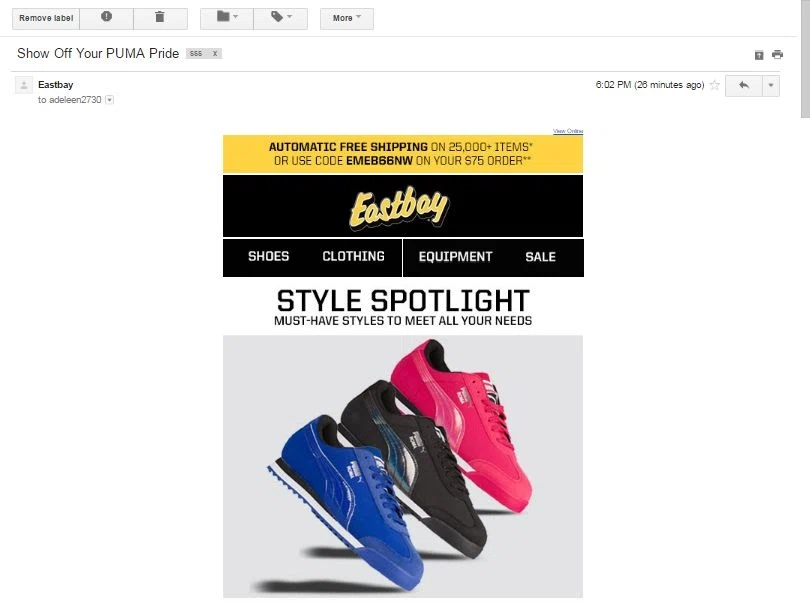Click the PUMA sneakers image
810x602 pixels.
tap(403, 466)
